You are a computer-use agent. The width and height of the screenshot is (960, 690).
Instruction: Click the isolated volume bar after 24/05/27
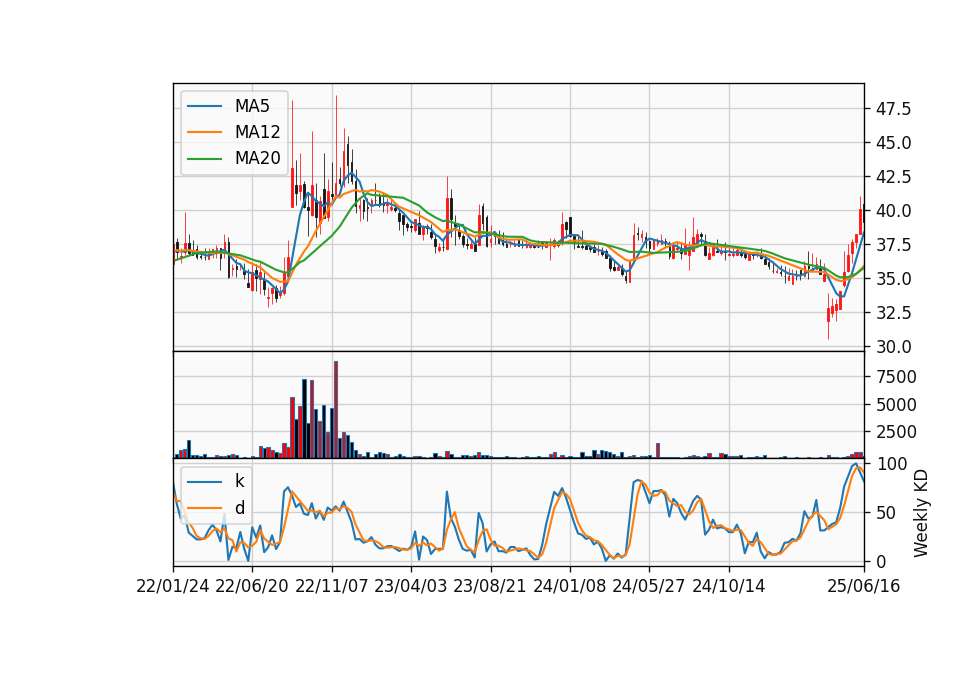[658, 451]
